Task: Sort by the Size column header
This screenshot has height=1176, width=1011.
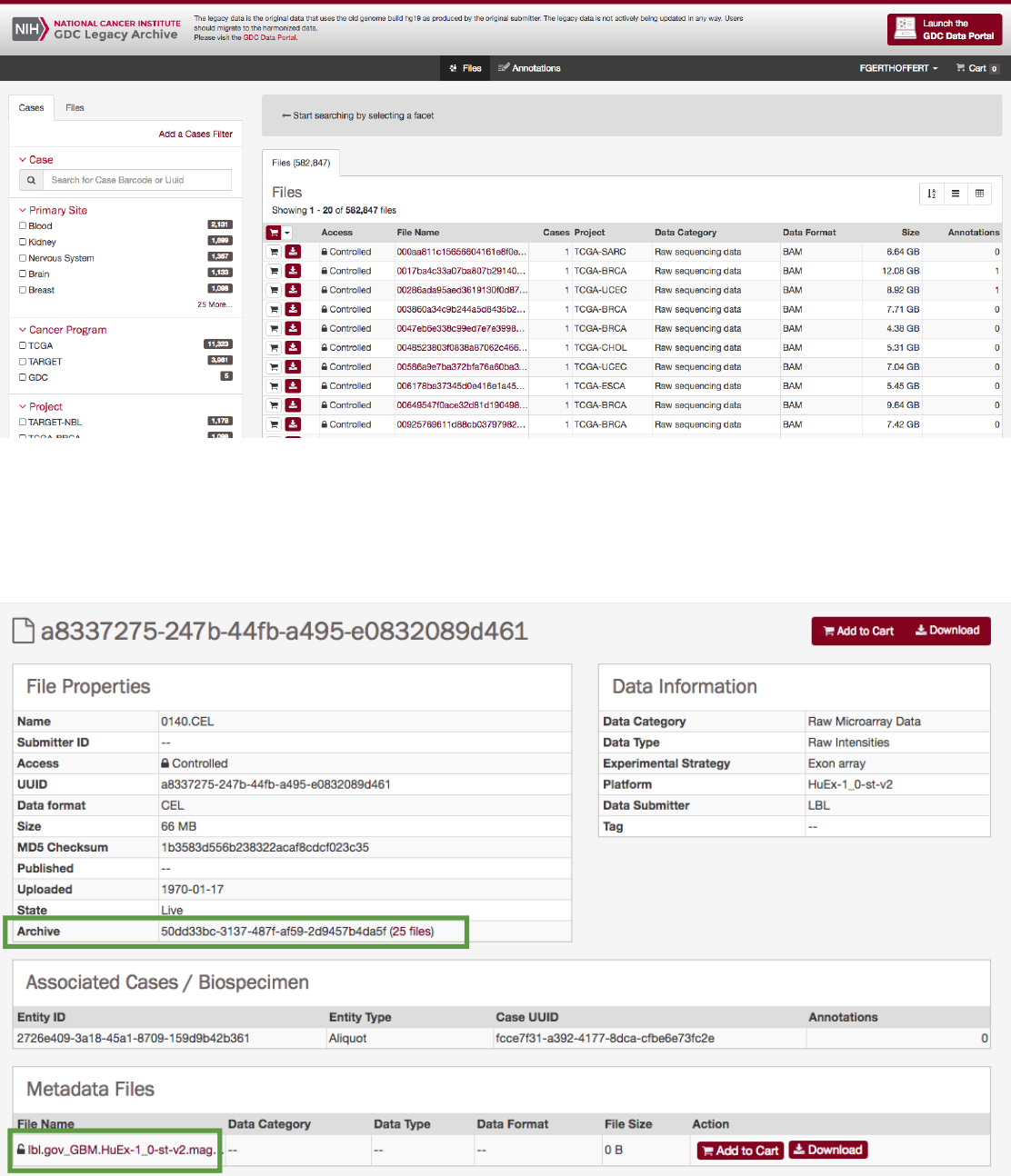Action: (910, 233)
